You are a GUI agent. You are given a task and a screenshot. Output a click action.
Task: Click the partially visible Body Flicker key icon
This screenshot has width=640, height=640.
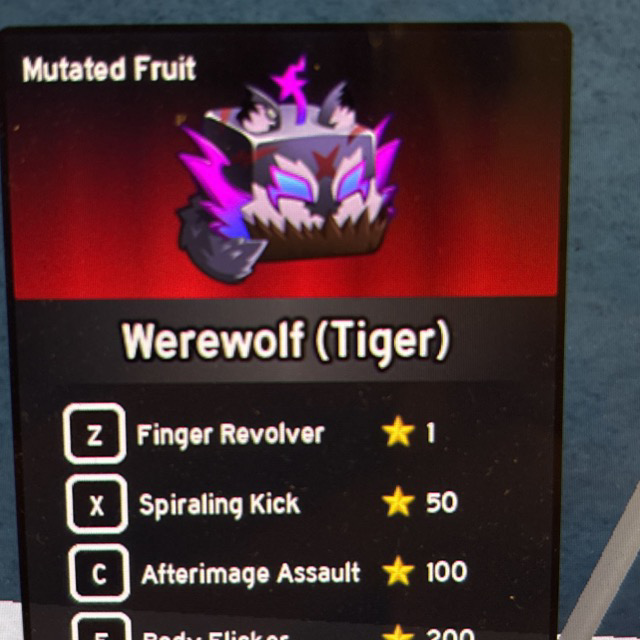pyautogui.click(x=102, y=626)
